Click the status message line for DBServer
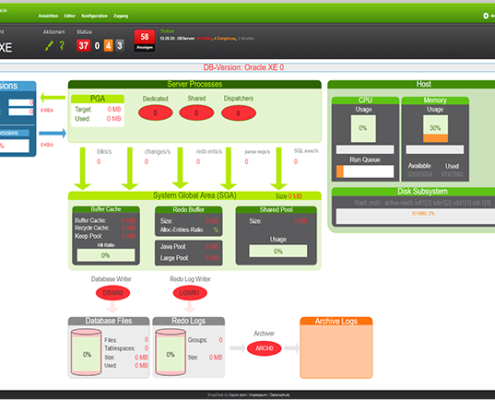Screen dimensions: 495x400 [x=207, y=39]
